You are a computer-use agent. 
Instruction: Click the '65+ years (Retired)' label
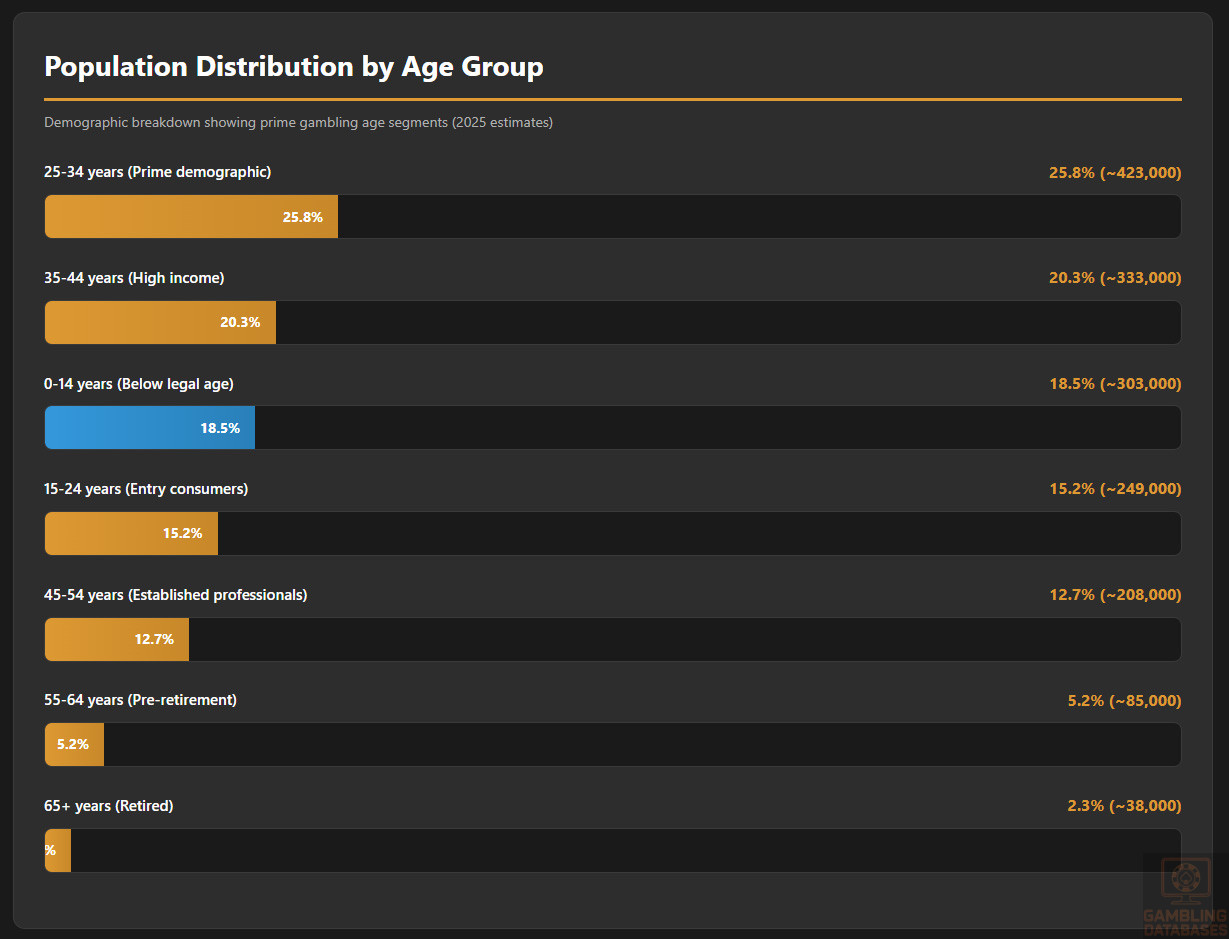[109, 806]
